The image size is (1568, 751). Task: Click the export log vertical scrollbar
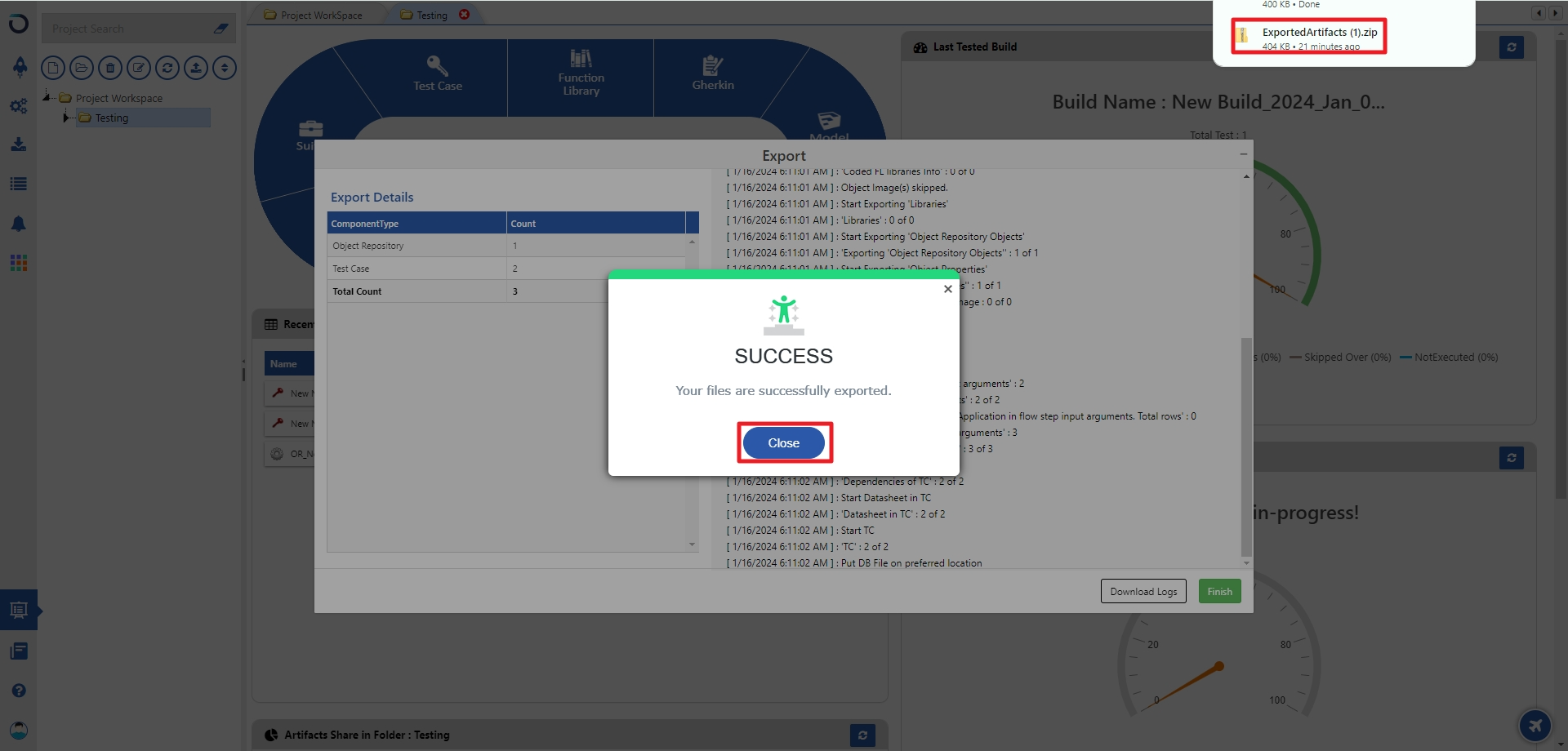[1246, 447]
